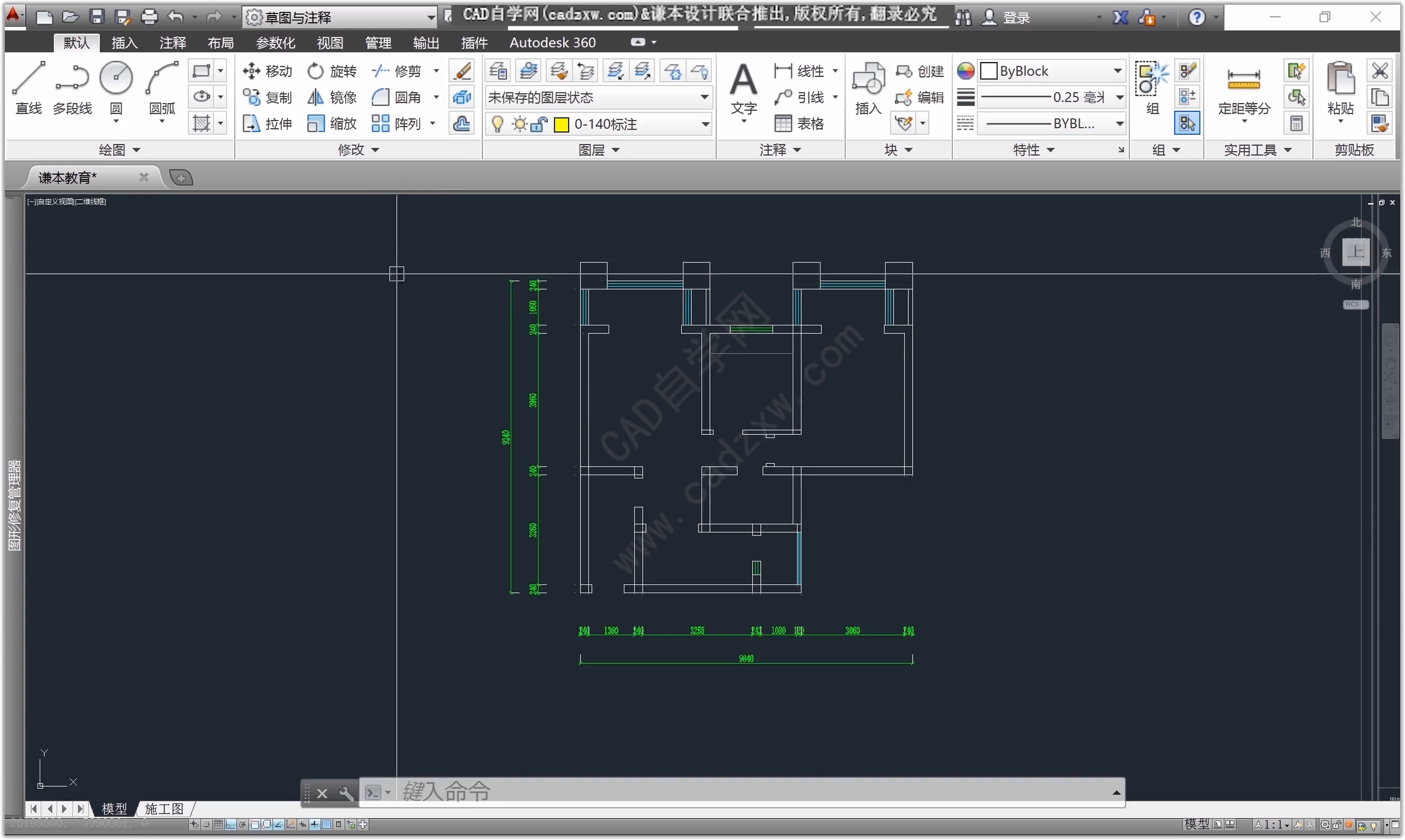1405x840 pixels.
Task: Switch to the 注释 ribbon tab
Action: pyautogui.click(x=173, y=43)
